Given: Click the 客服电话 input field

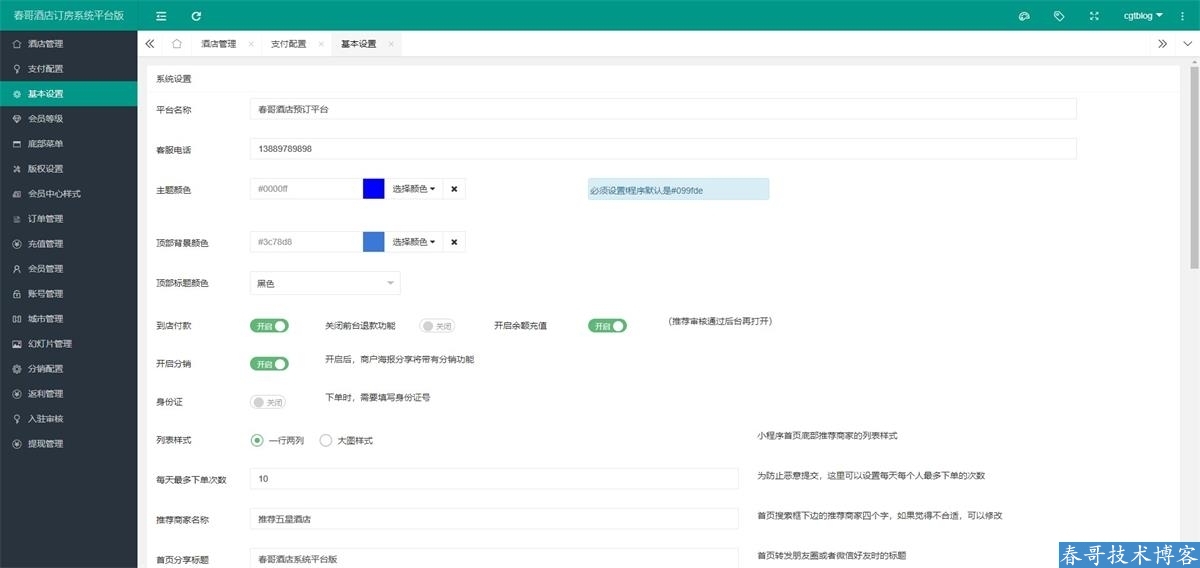Looking at the screenshot, I should (662, 149).
